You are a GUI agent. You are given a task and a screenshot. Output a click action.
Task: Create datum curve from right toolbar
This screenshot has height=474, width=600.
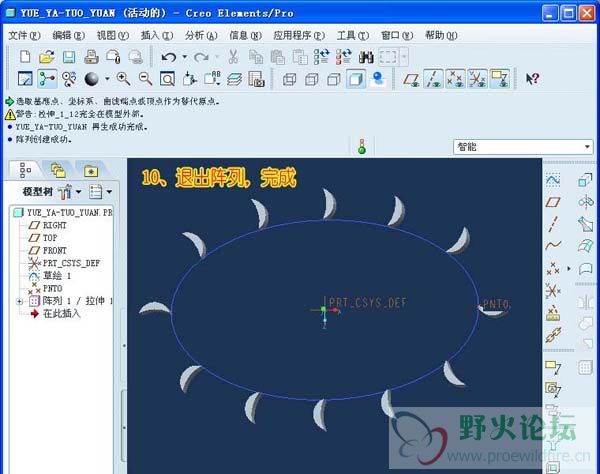(x=553, y=246)
